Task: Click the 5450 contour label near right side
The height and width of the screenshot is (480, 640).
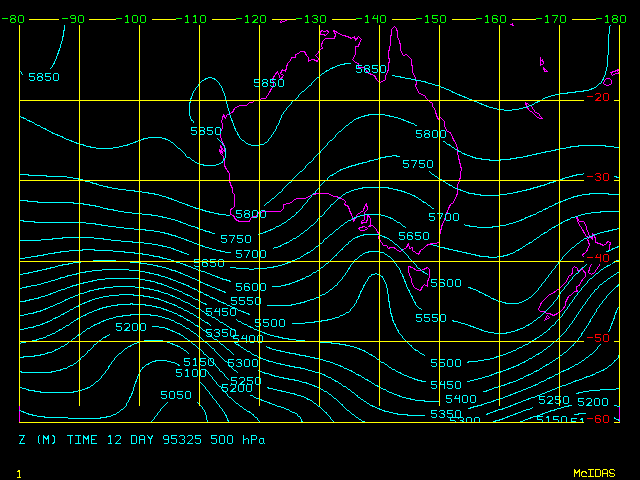Action: click(x=446, y=385)
